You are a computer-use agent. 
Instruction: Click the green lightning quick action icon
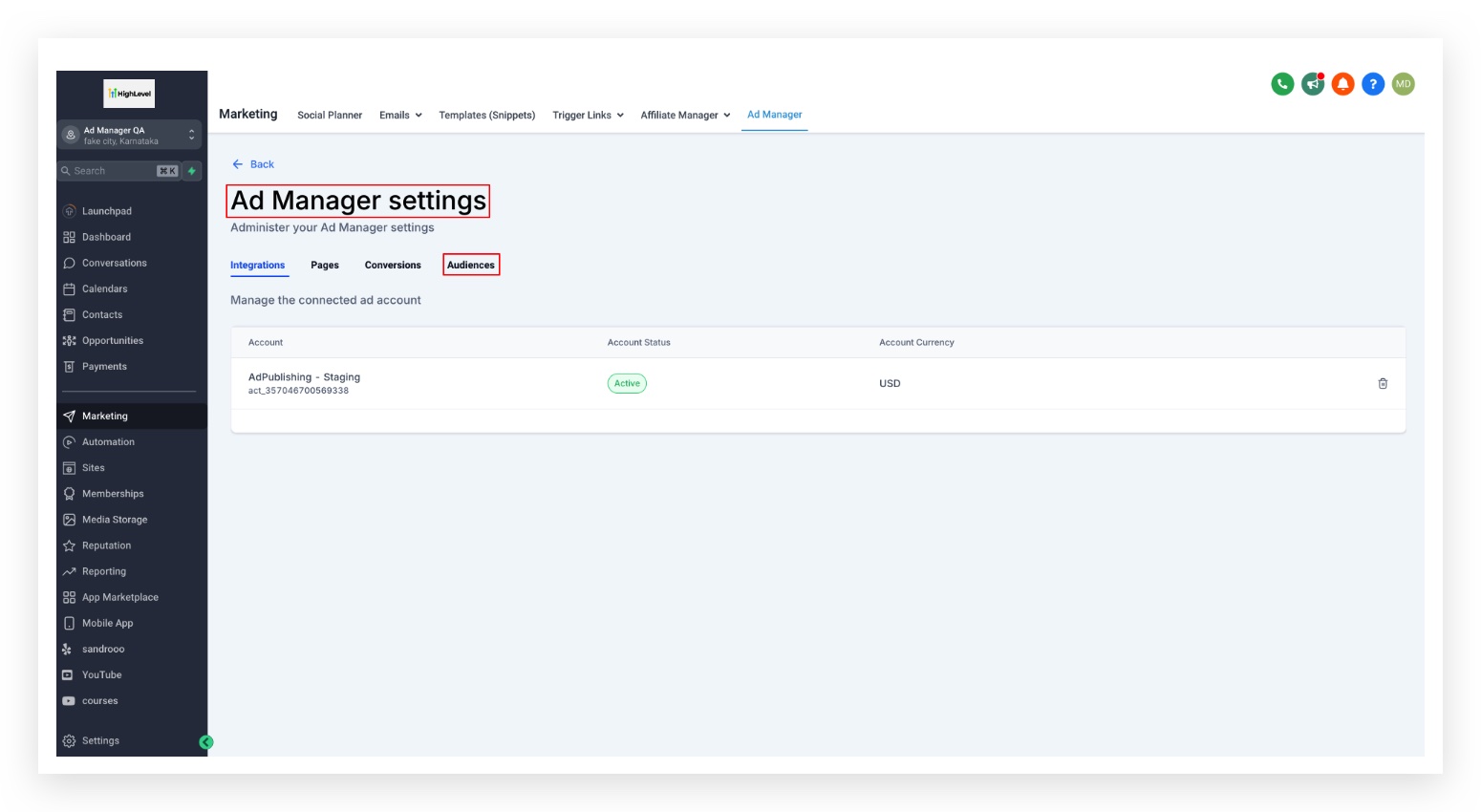point(192,171)
